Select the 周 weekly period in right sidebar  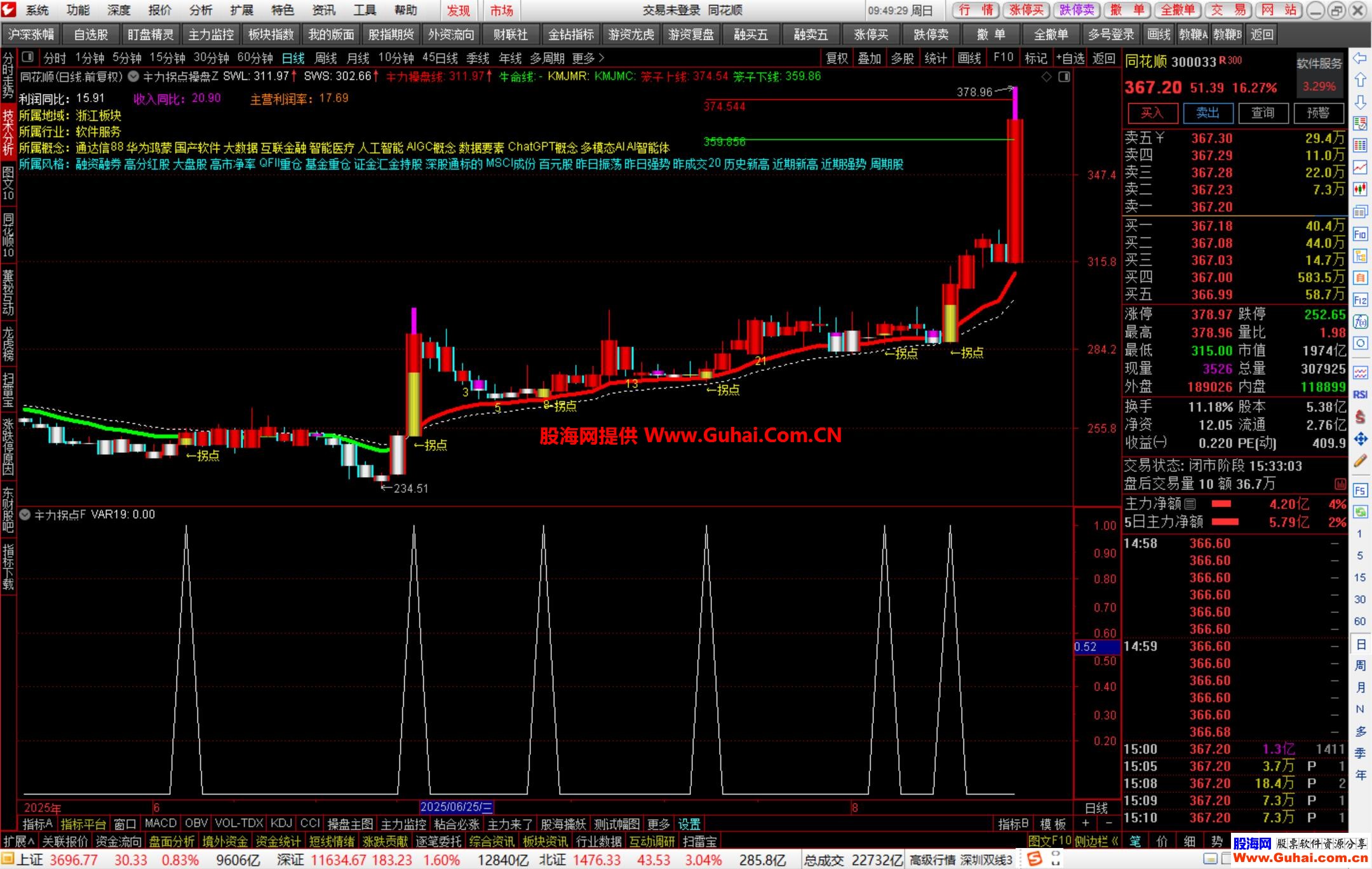[1360, 665]
